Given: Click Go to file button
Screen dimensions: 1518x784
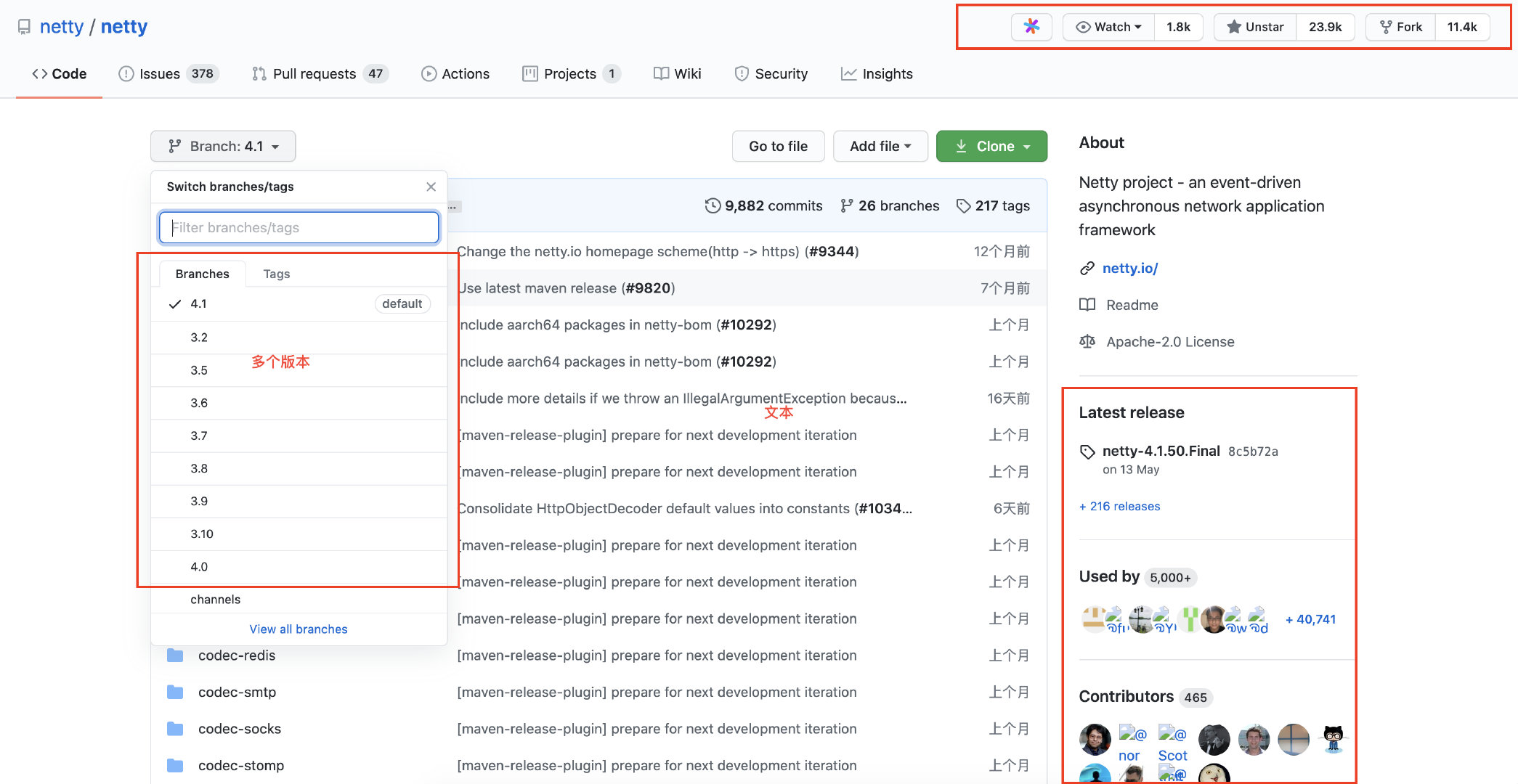Looking at the screenshot, I should 778,146.
